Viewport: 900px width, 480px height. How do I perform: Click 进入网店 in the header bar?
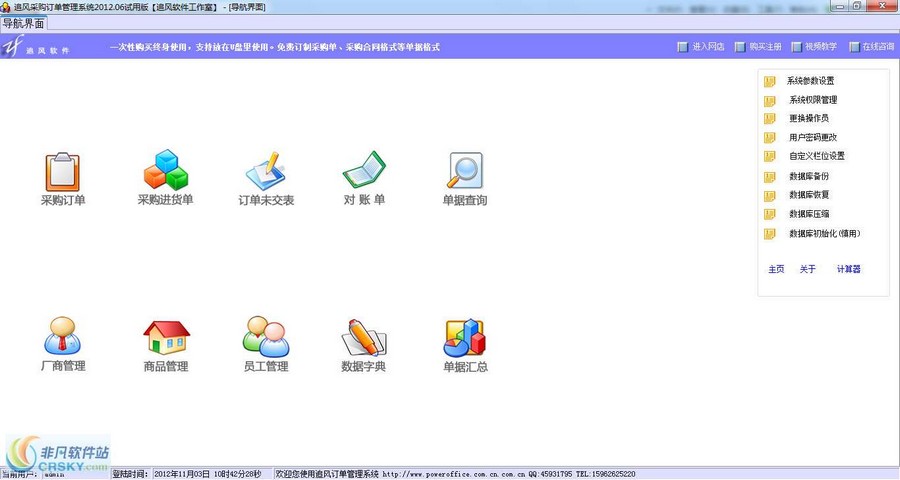coord(701,47)
